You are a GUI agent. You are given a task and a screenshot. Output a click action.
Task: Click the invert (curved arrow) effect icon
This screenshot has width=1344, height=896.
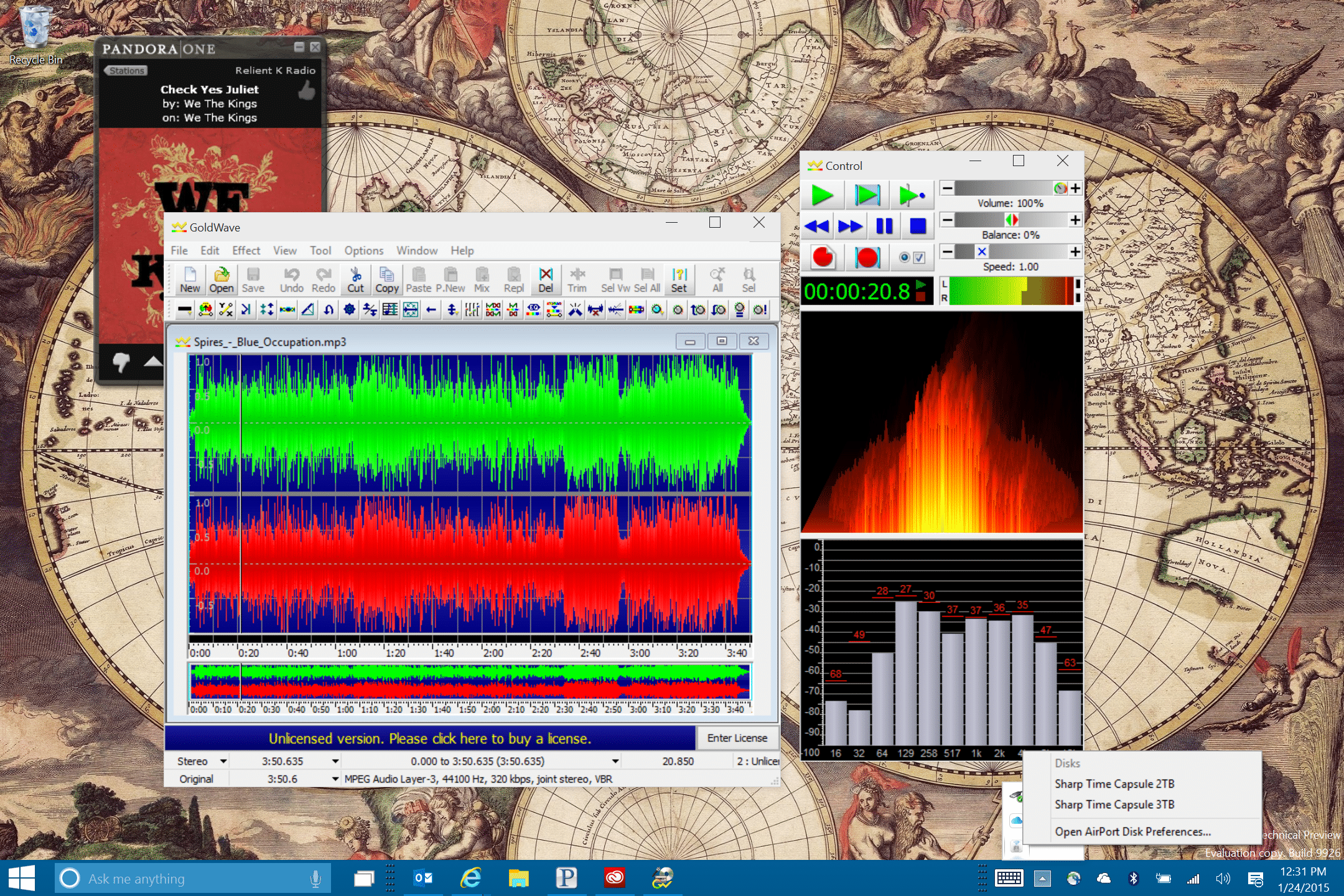(329, 309)
